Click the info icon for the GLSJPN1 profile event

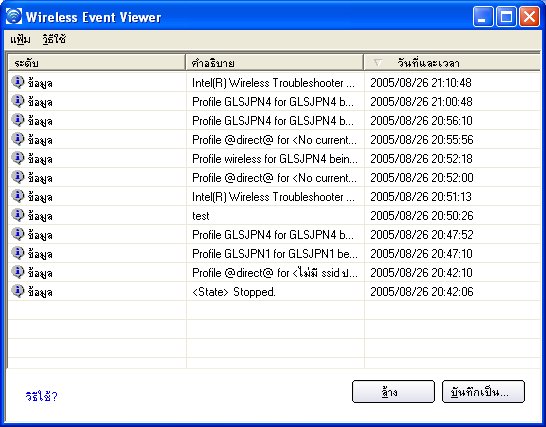17,253
